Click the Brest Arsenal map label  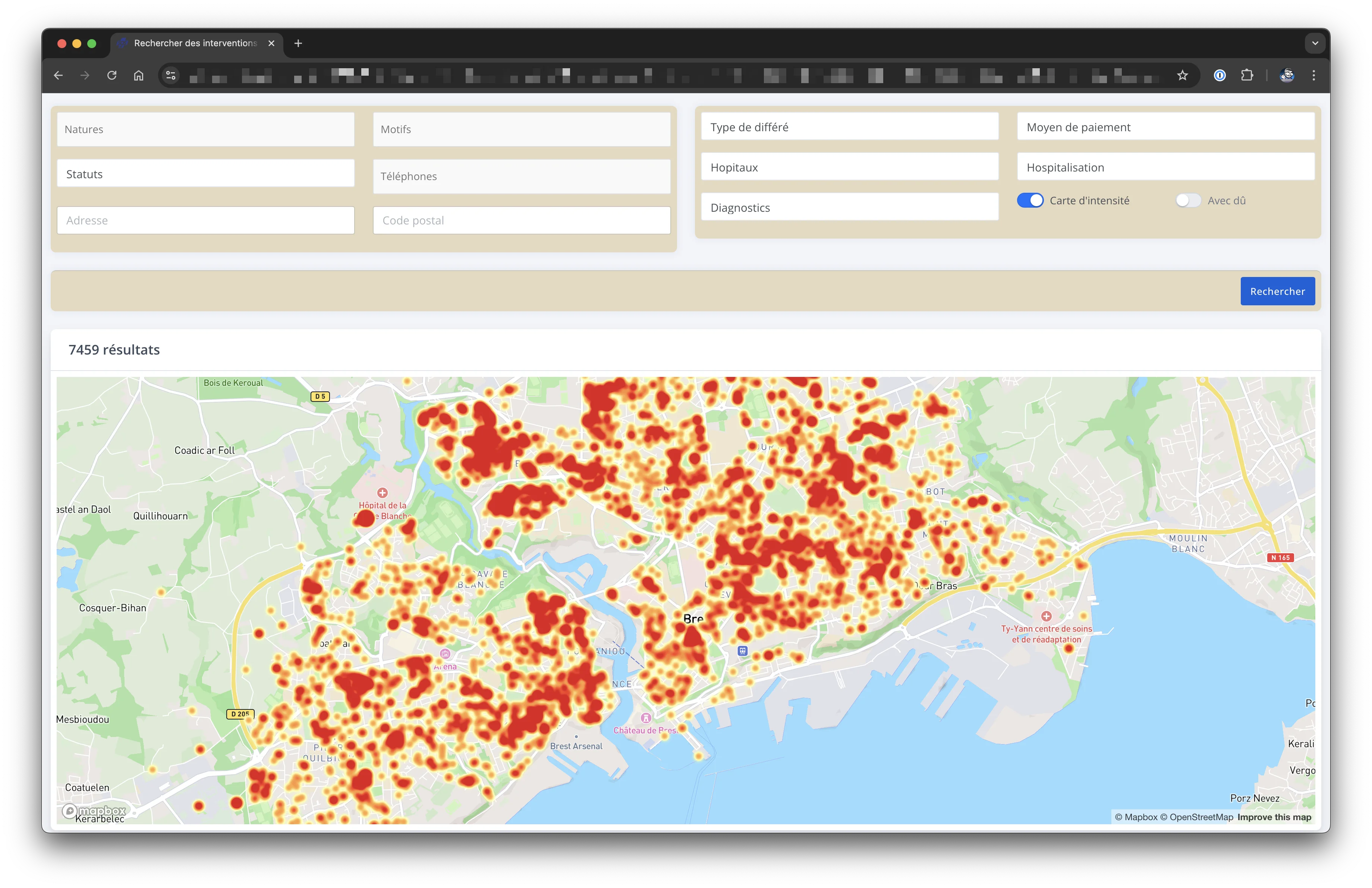(576, 746)
